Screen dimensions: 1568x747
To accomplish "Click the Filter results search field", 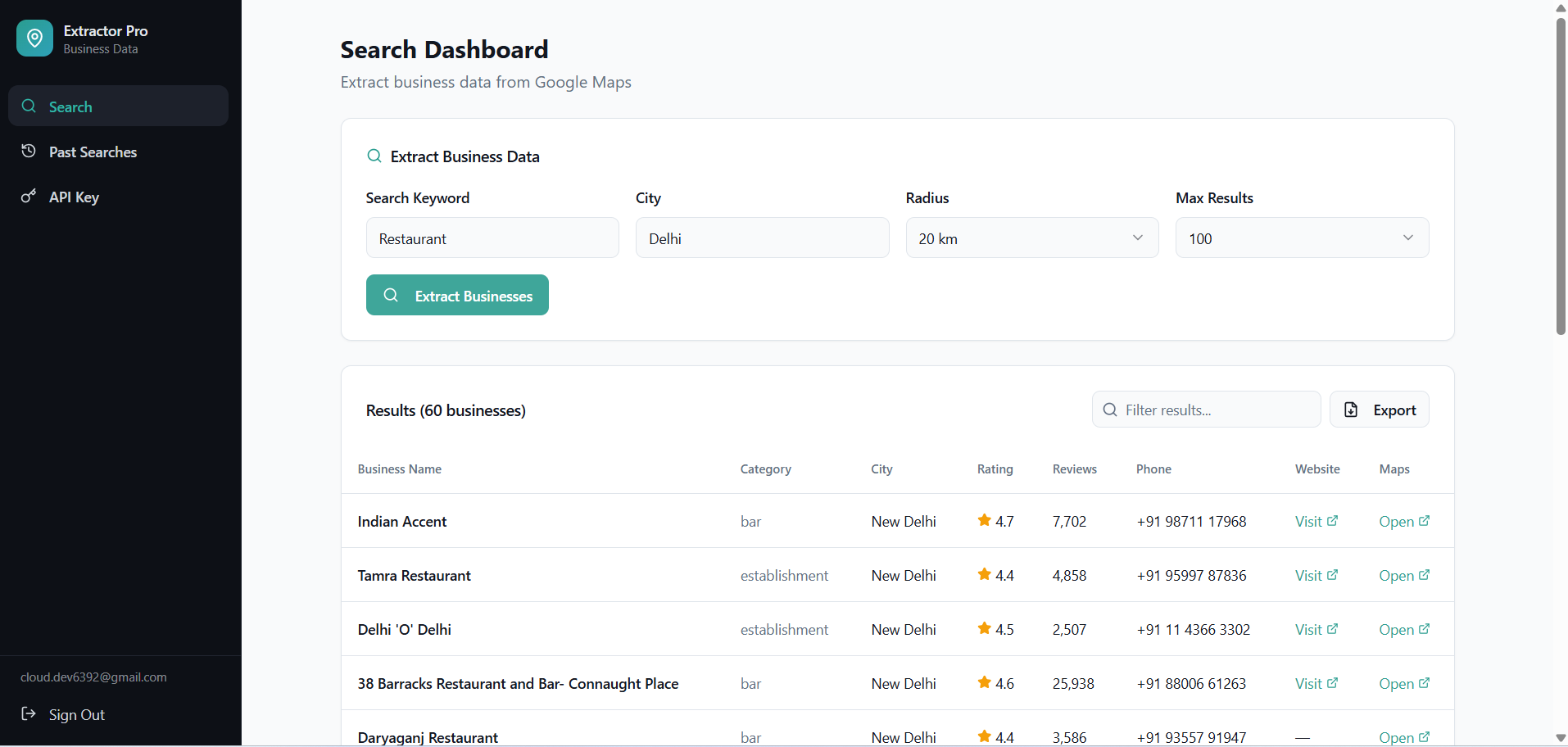I will pyautogui.click(x=1206, y=409).
